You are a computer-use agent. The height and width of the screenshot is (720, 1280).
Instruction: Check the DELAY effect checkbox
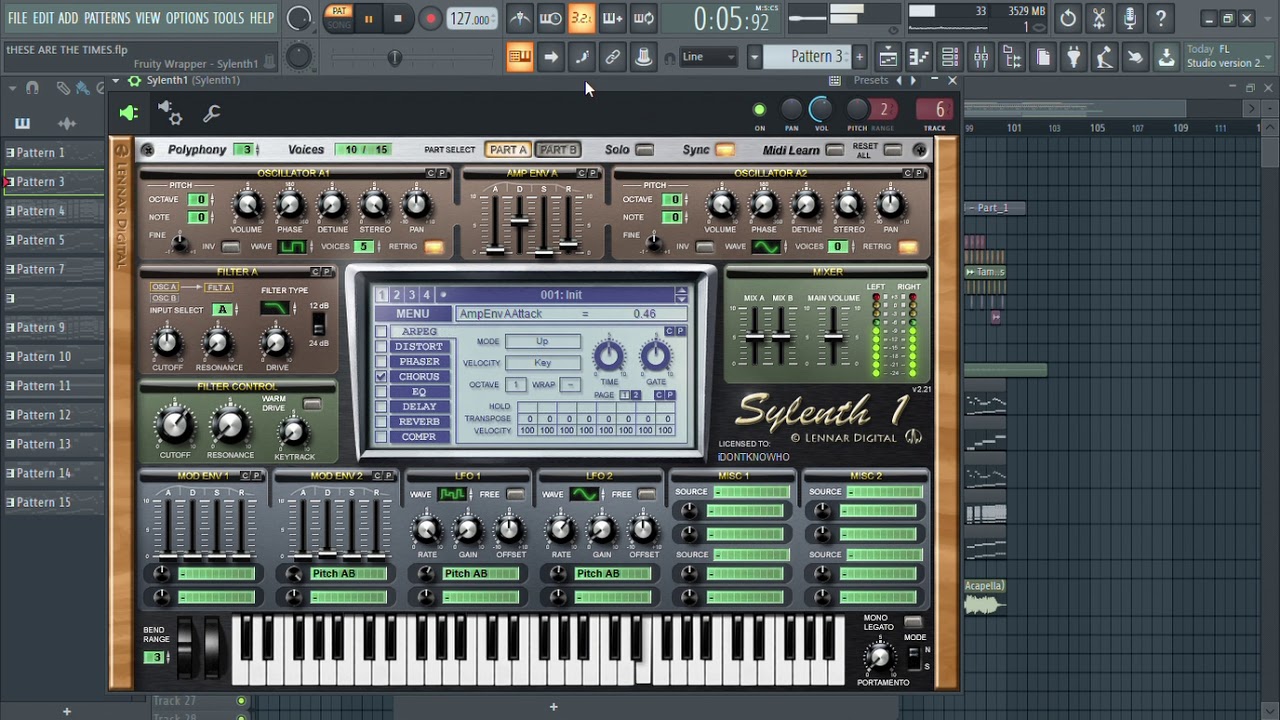[x=381, y=407]
